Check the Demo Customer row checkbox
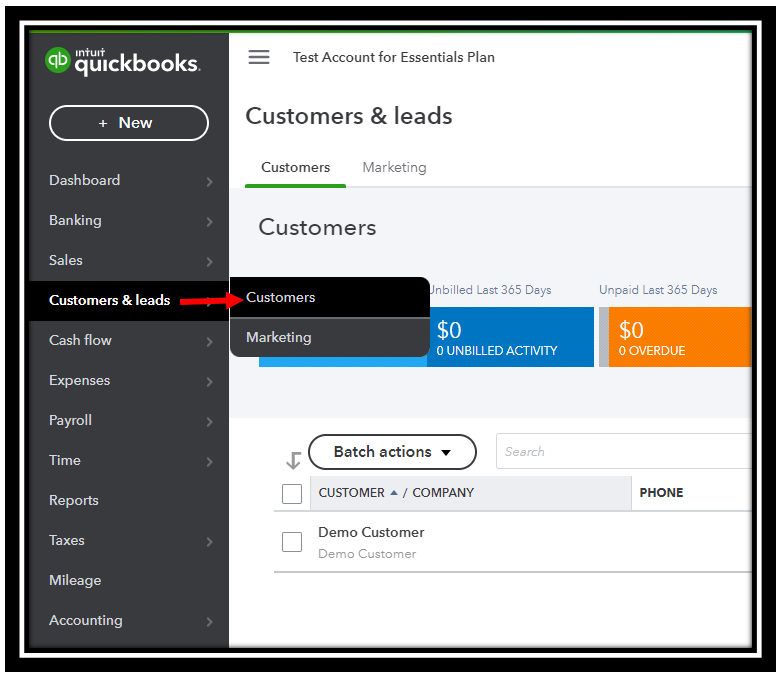The width and height of the screenshot is (782, 681). pyautogui.click(x=292, y=541)
